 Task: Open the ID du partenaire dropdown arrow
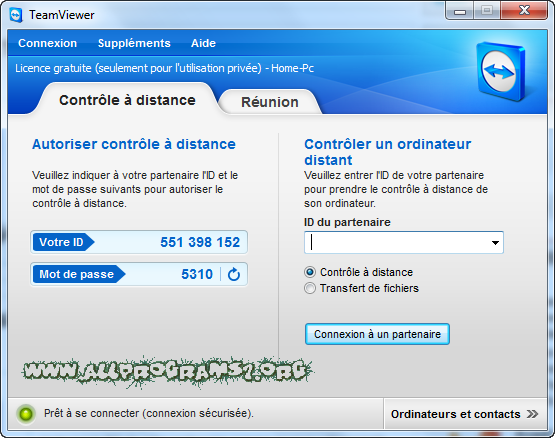(495, 243)
